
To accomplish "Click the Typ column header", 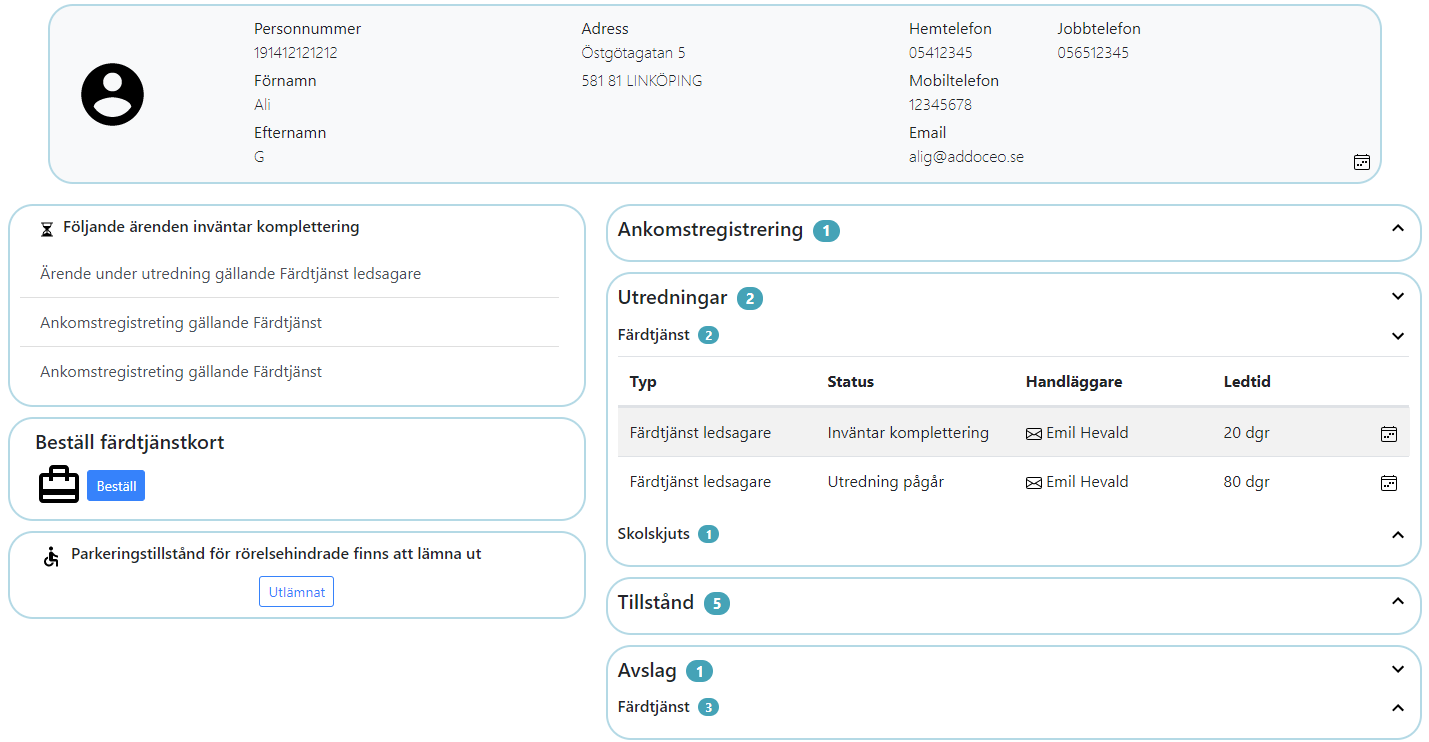I will pos(643,382).
